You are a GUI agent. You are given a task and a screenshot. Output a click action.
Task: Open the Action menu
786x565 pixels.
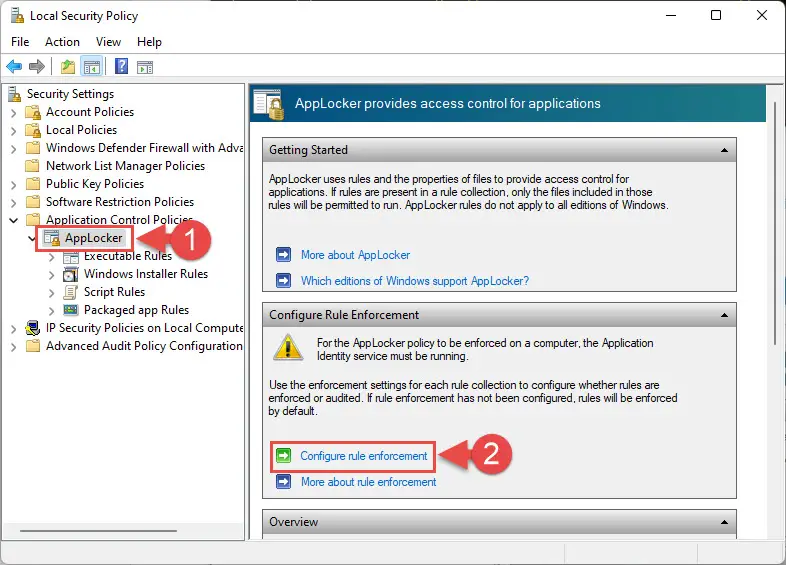[x=62, y=42]
